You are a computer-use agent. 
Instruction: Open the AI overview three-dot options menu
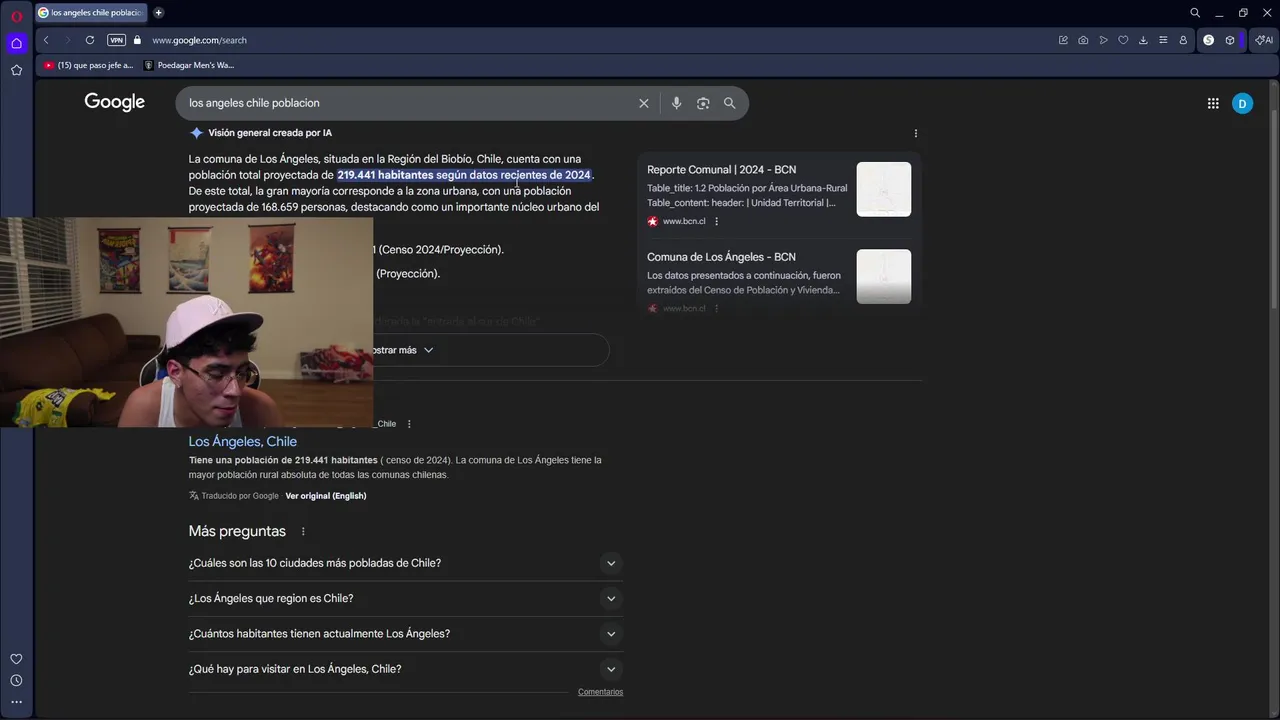[x=915, y=133]
